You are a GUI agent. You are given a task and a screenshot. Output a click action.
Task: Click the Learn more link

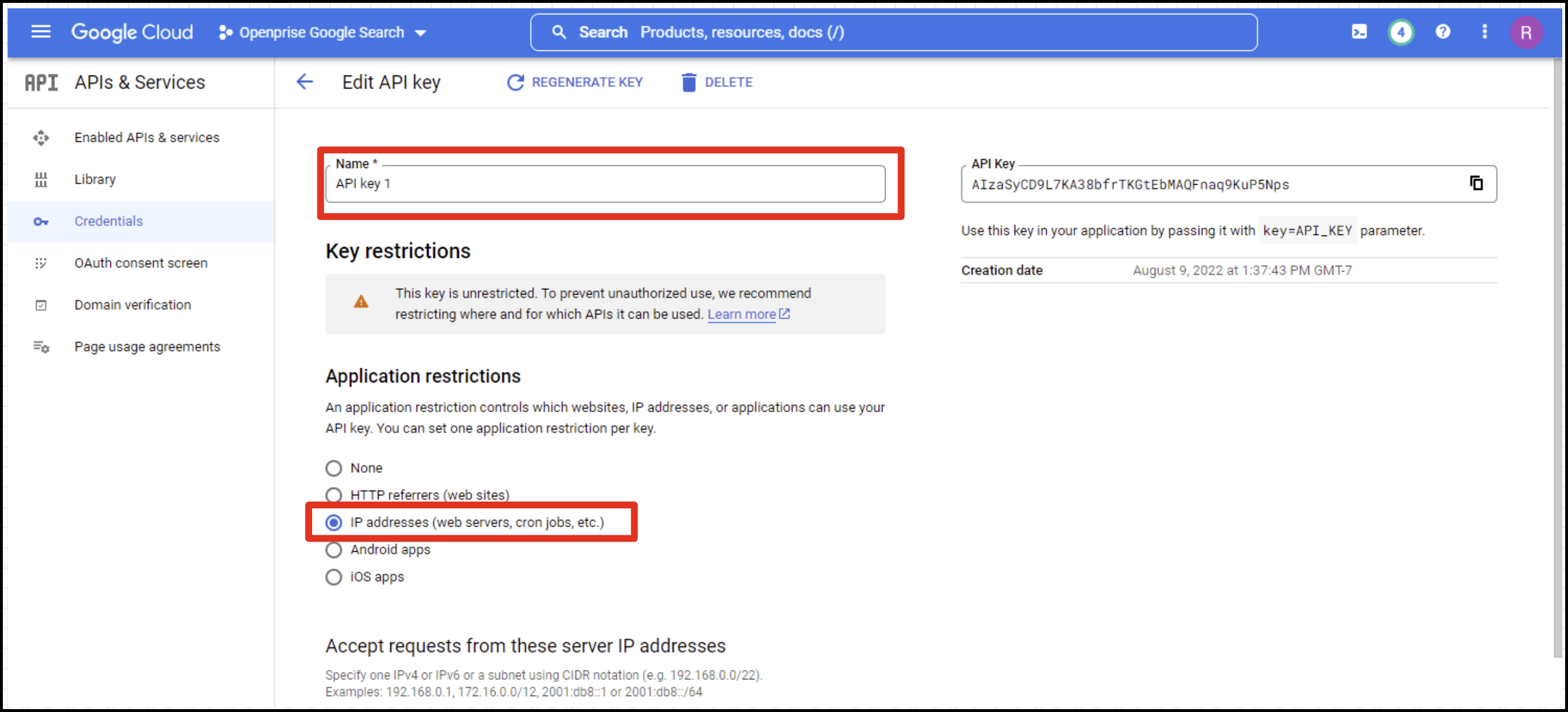point(748,315)
